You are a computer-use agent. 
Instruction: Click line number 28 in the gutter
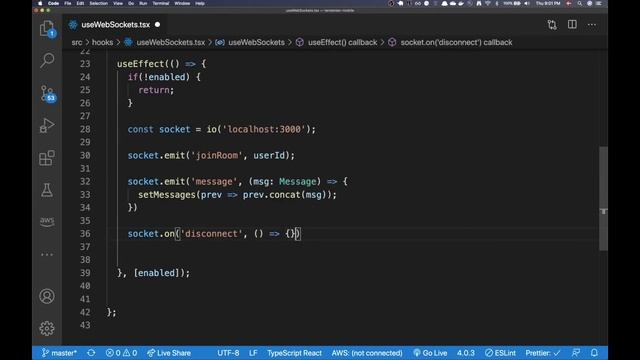85,129
